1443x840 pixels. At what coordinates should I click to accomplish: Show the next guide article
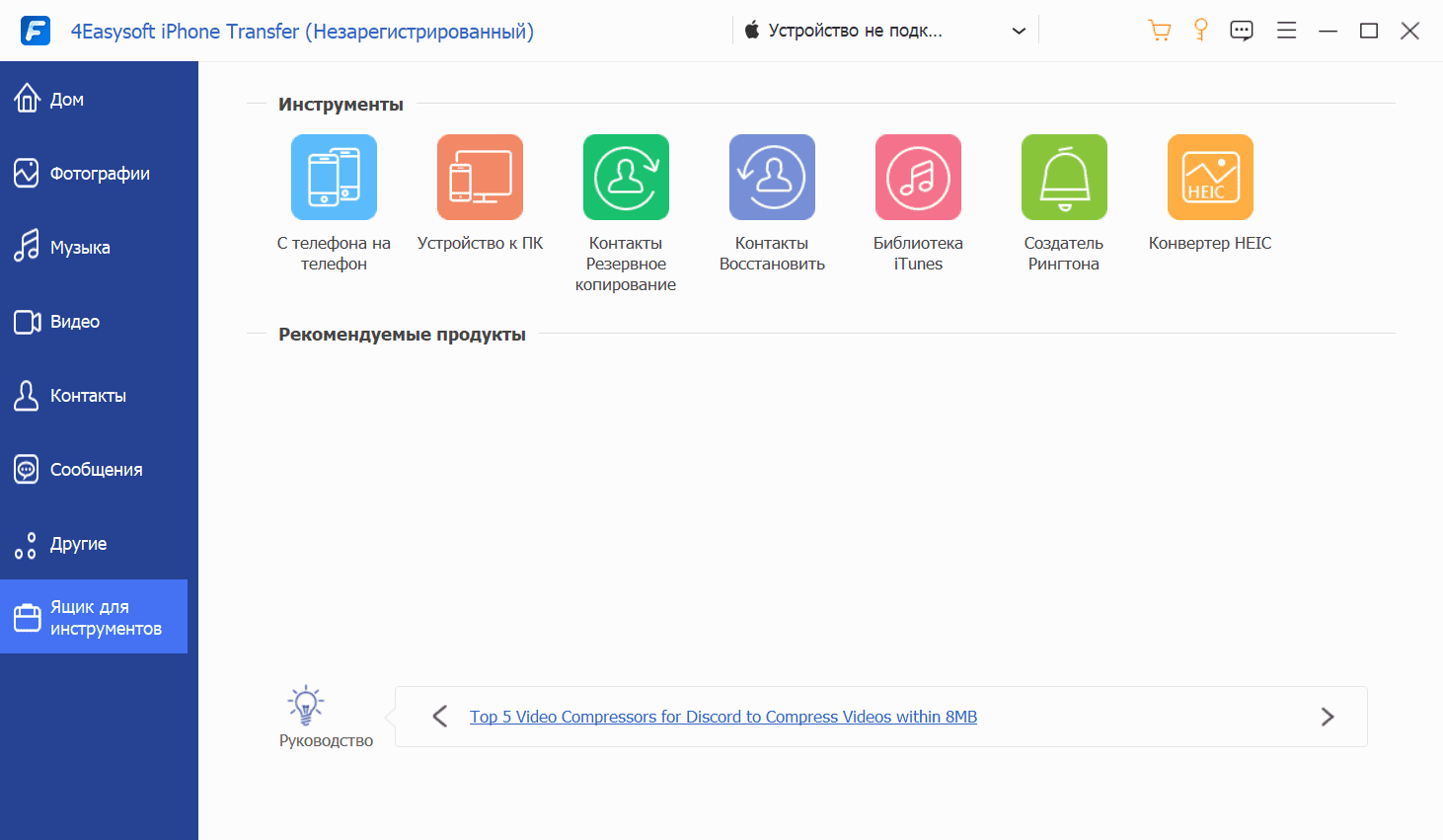1328,717
